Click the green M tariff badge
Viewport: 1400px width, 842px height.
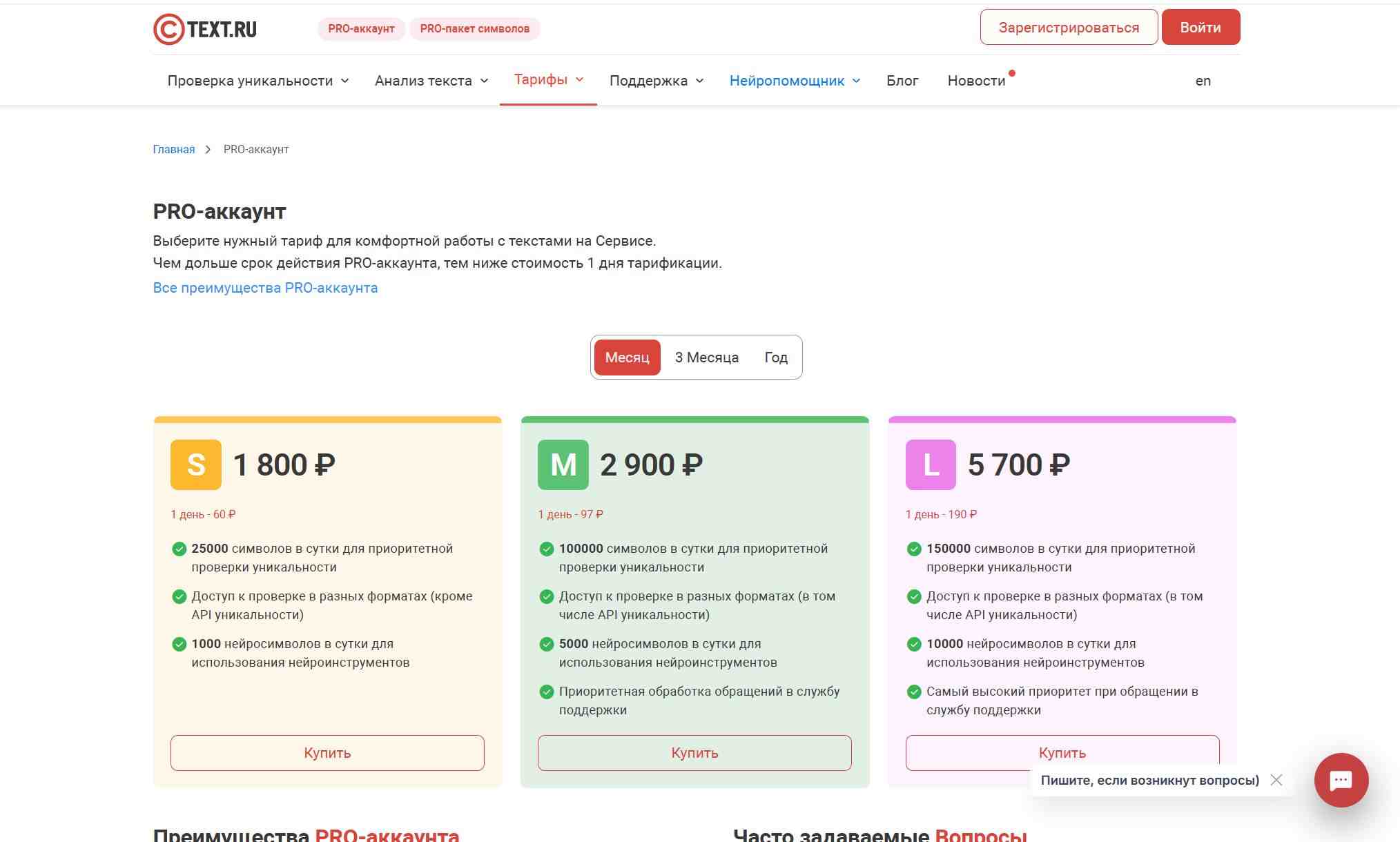tap(563, 464)
